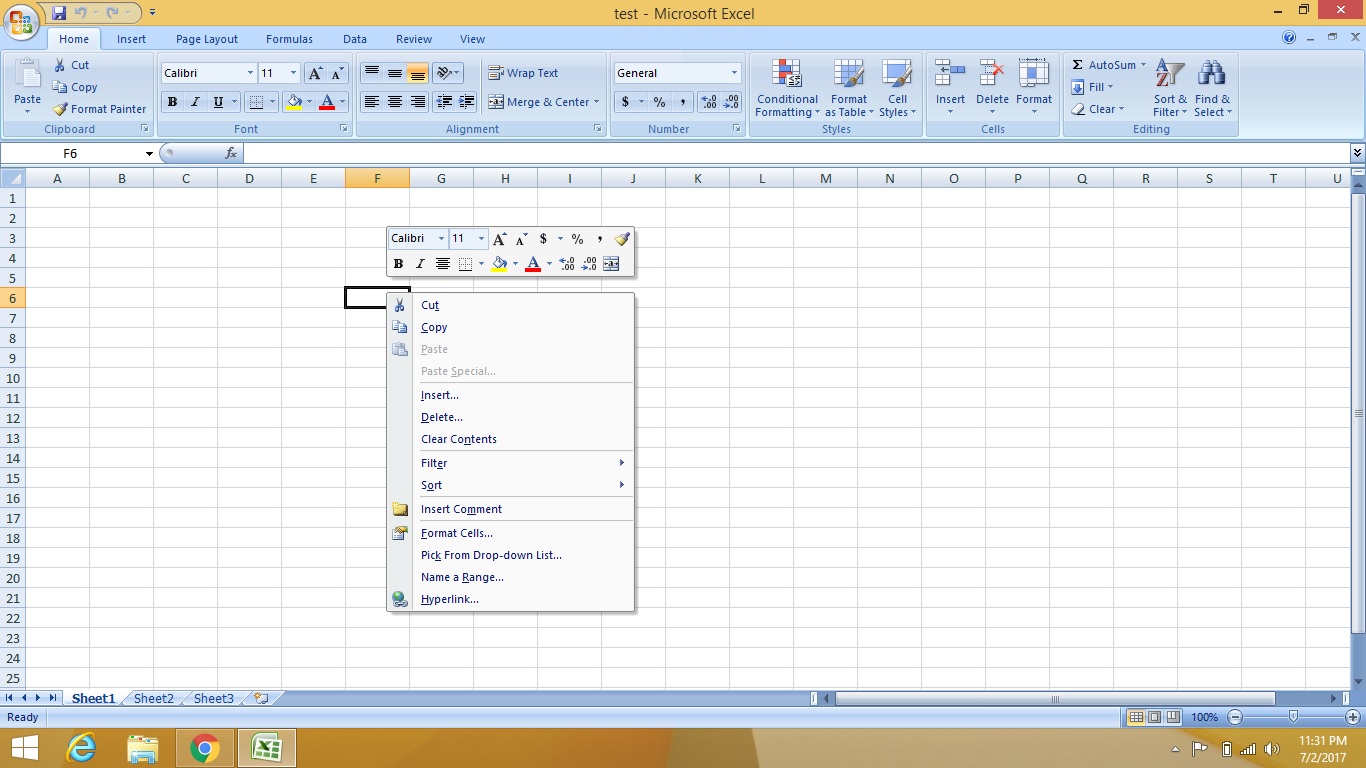Click the Cut scissors icon
This screenshot has width=1366, height=768.
click(399, 305)
